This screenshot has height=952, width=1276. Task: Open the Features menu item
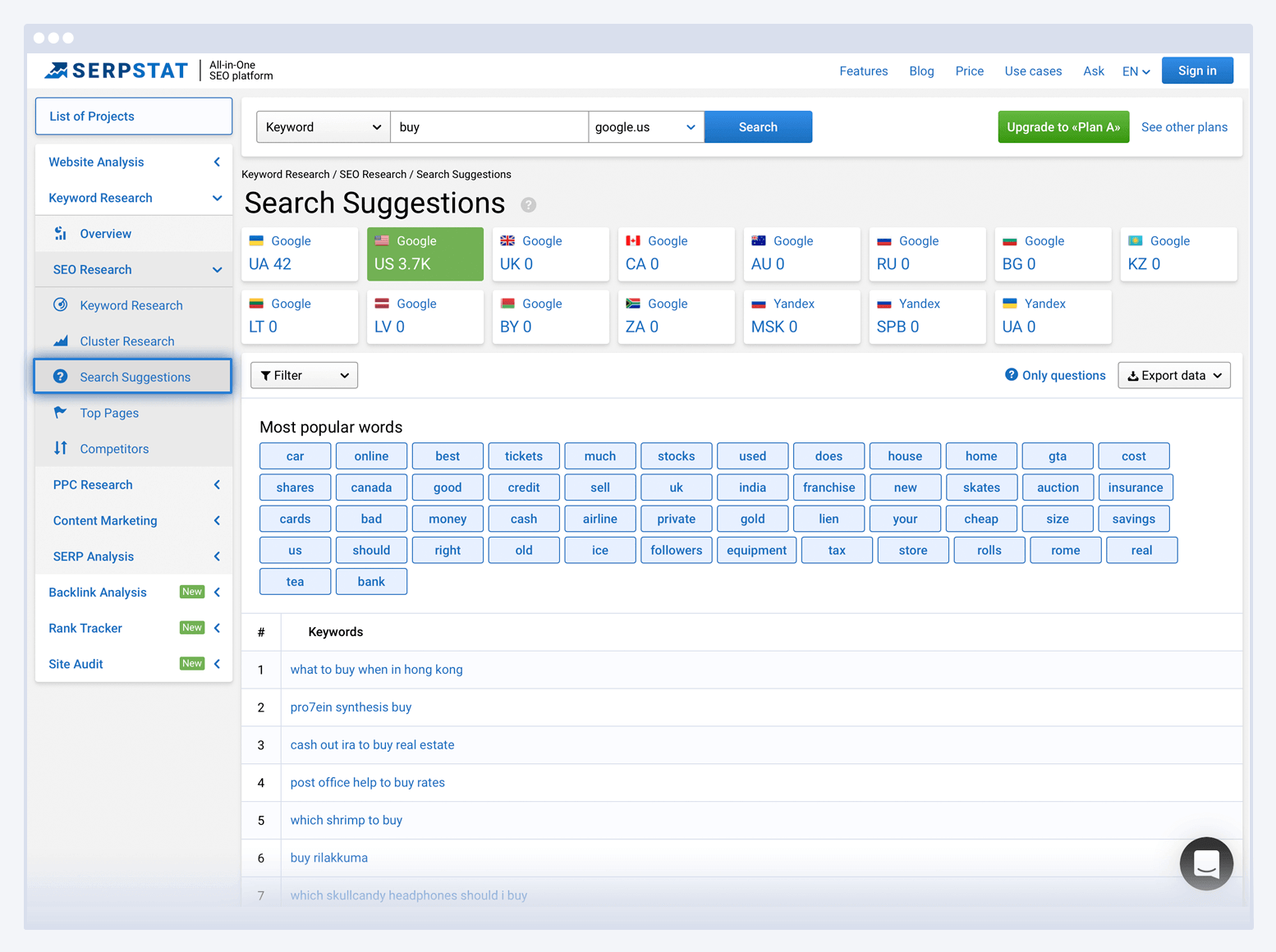[x=864, y=71]
